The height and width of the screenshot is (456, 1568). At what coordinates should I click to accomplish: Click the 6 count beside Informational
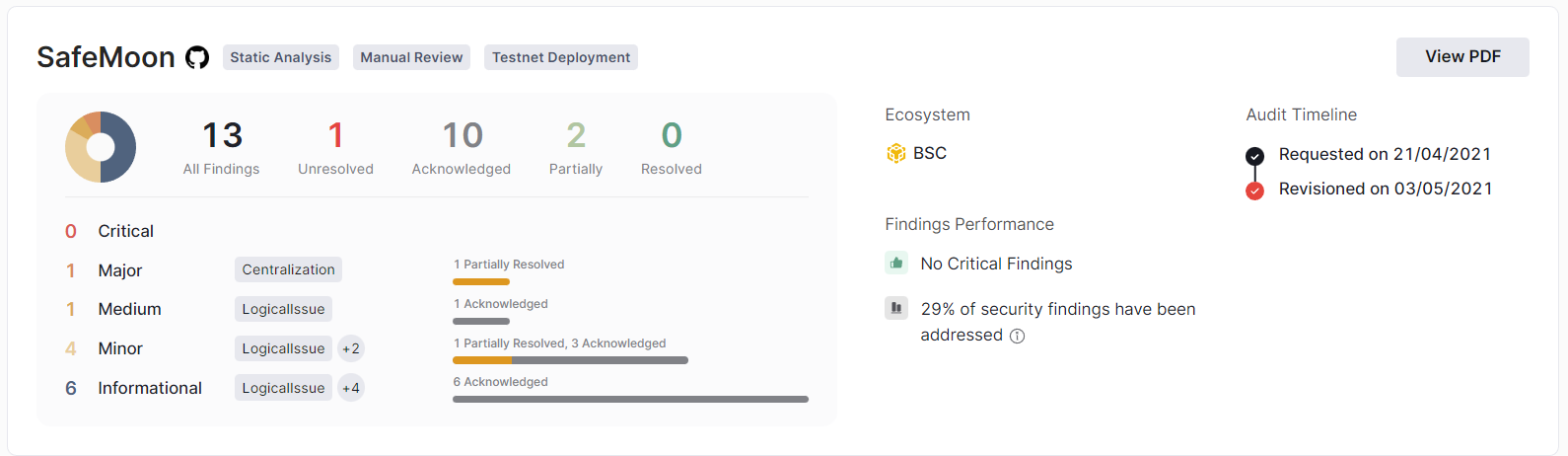pyautogui.click(x=71, y=388)
